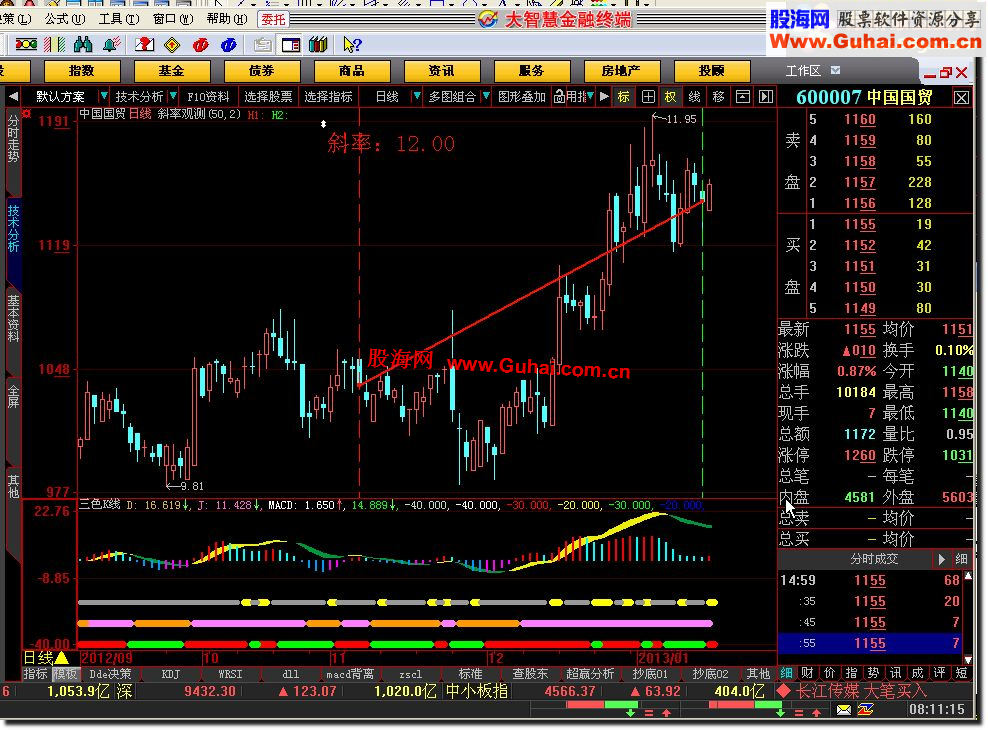Click the context help arrow-question icon
The height and width of the screenshot is (730, 988).
coord(352,45)
